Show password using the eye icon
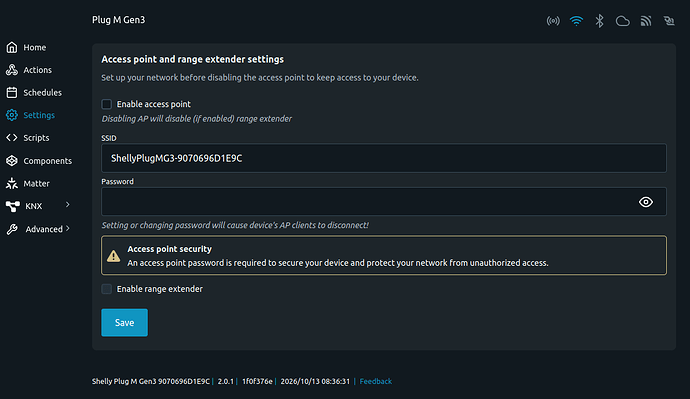This screenshot has height=399, width=690. click(646, 202)
